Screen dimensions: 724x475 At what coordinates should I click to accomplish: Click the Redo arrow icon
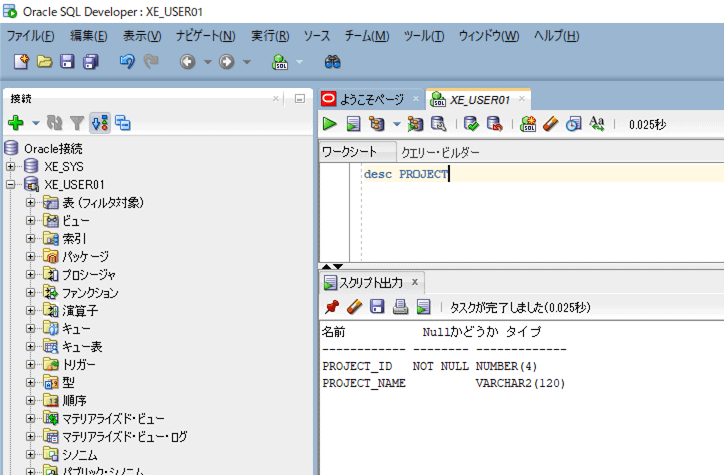point(151,62)
